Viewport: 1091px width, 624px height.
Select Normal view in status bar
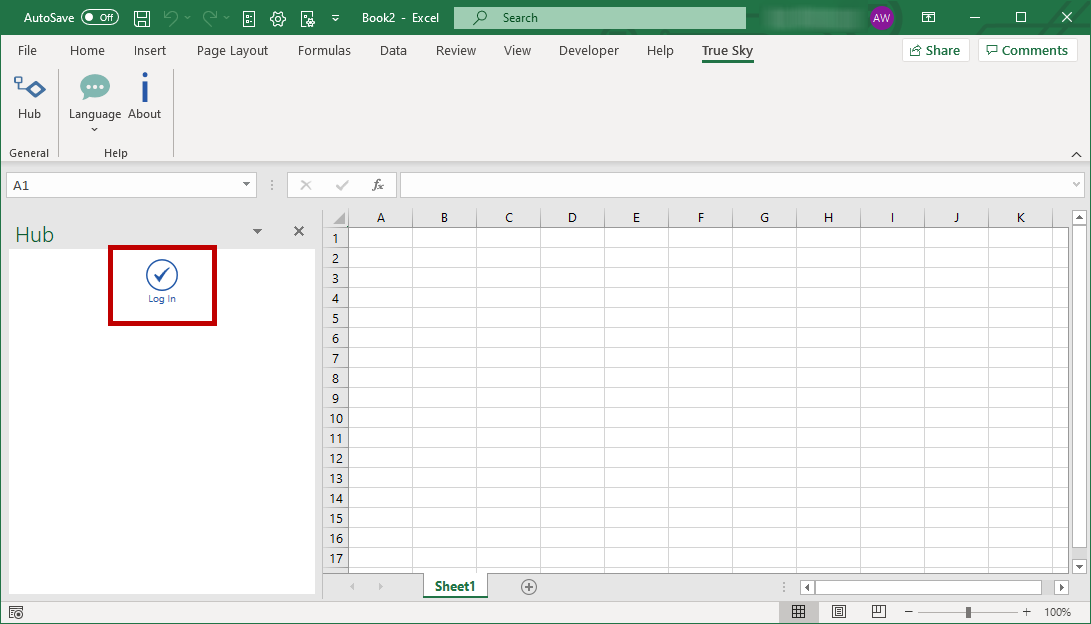click(x=799, y=611)
